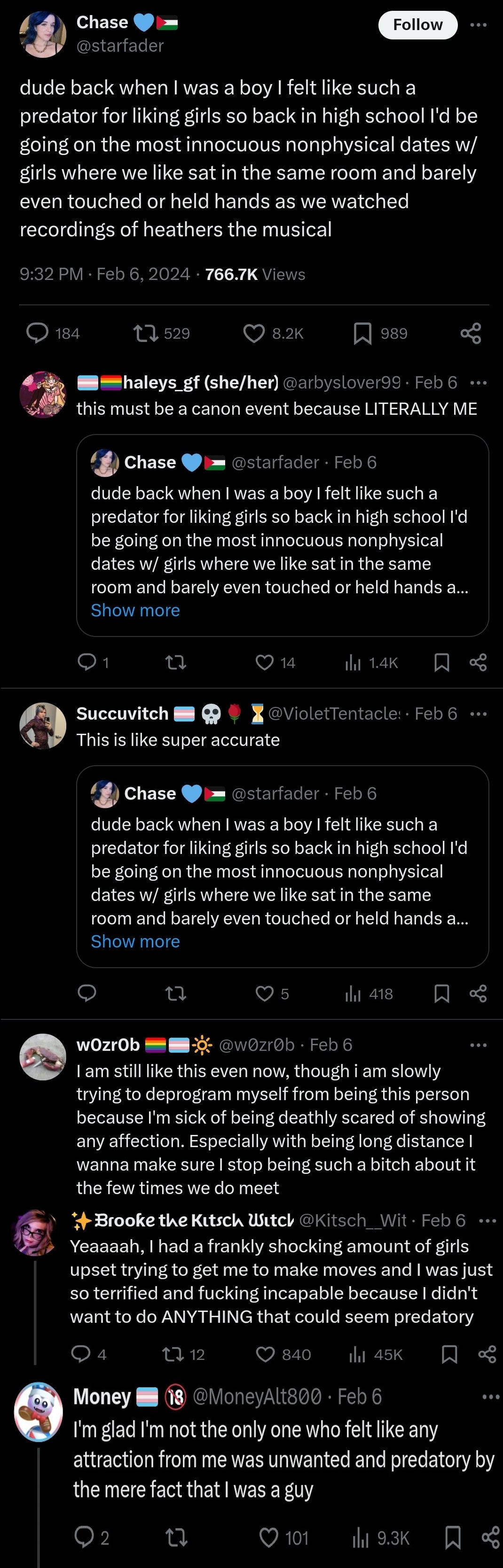Open Chase's profile picture at top
The image size is (503, 1568).
[43, 34]
